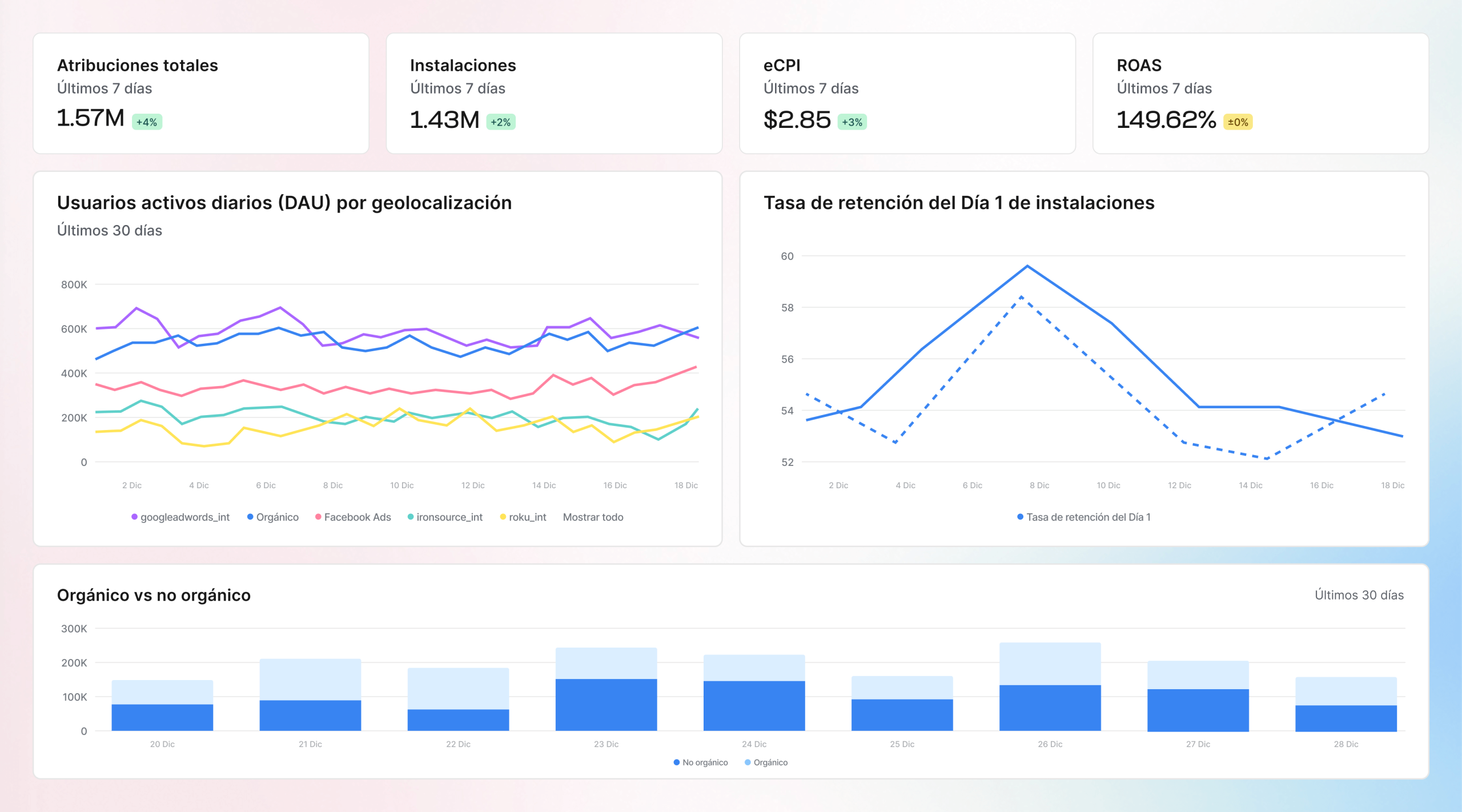The image size is (1462, 812).
Task: Click Mostrar todo in DAU legend
Action: tap(593, 517)
